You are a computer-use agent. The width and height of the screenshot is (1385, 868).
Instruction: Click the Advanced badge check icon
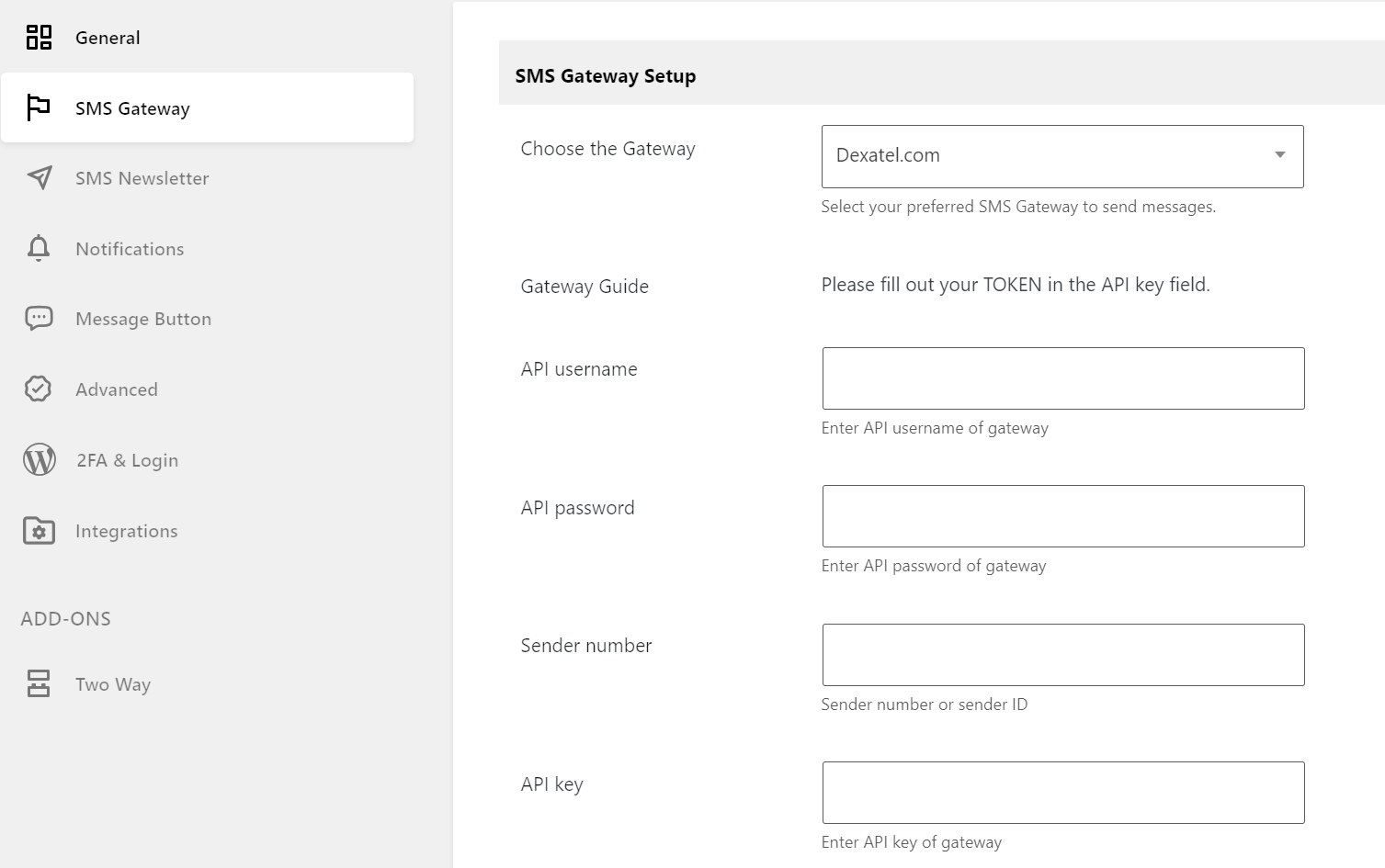point(38,389)
